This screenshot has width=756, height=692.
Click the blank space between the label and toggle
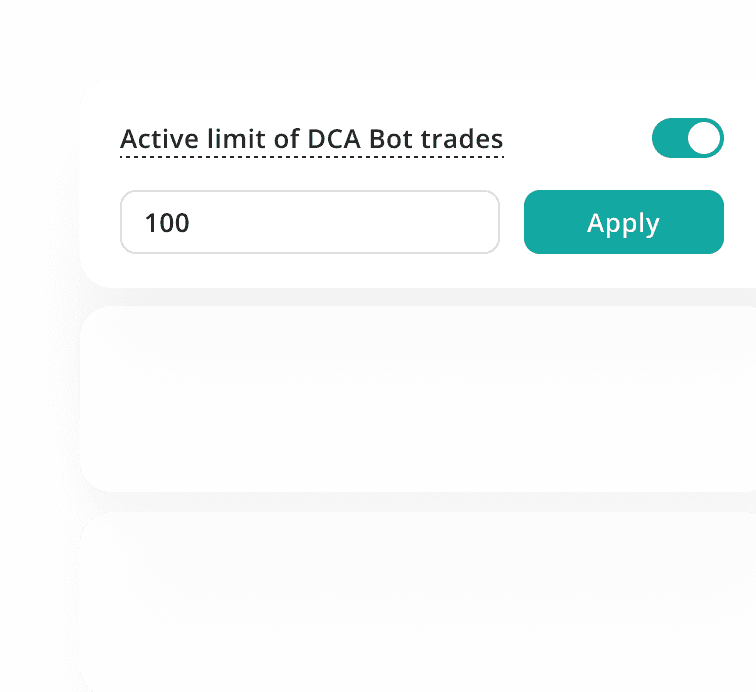click(577, 139)
